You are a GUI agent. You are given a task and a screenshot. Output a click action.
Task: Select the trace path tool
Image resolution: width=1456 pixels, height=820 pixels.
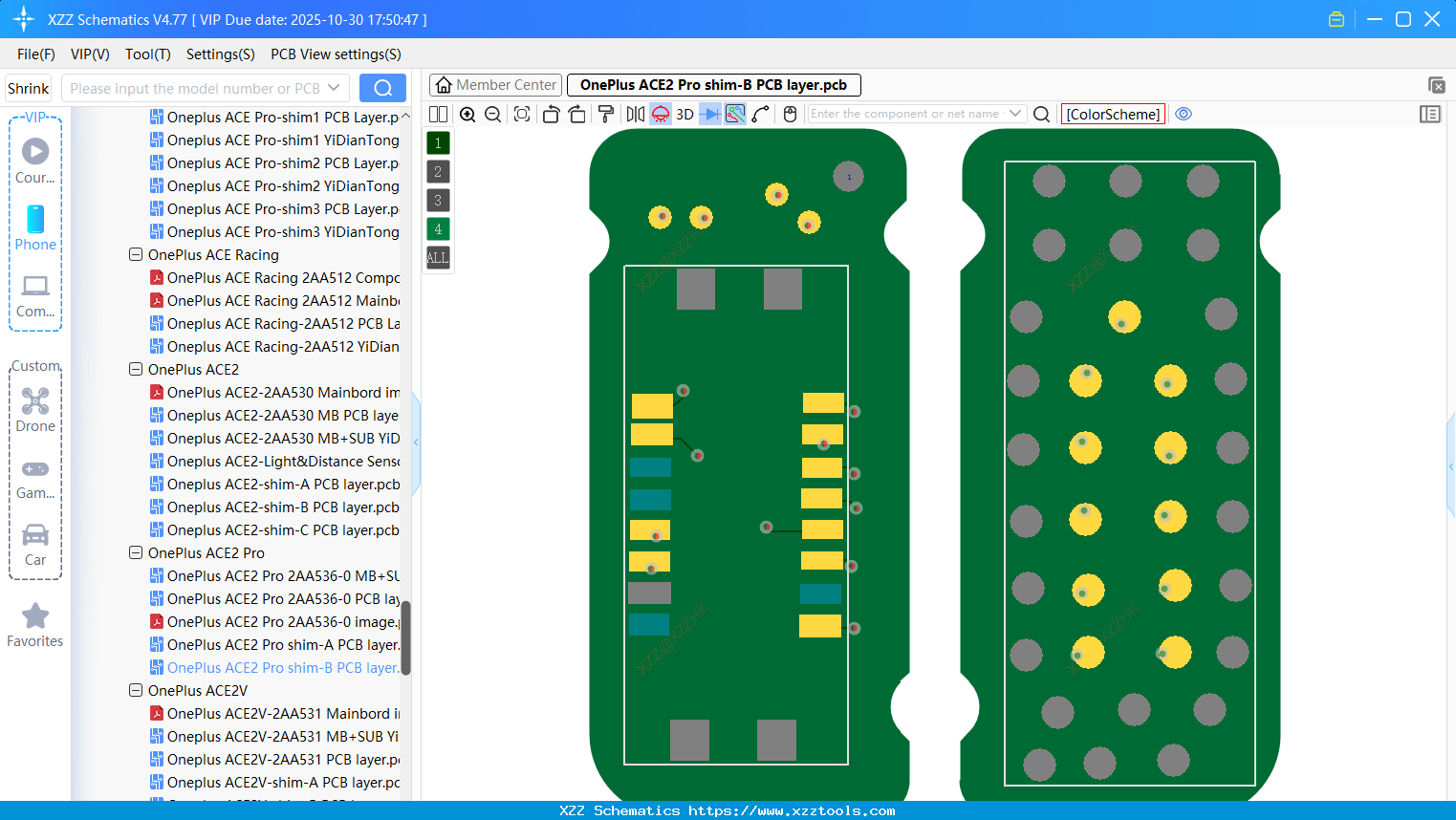(x=761, y=115)
